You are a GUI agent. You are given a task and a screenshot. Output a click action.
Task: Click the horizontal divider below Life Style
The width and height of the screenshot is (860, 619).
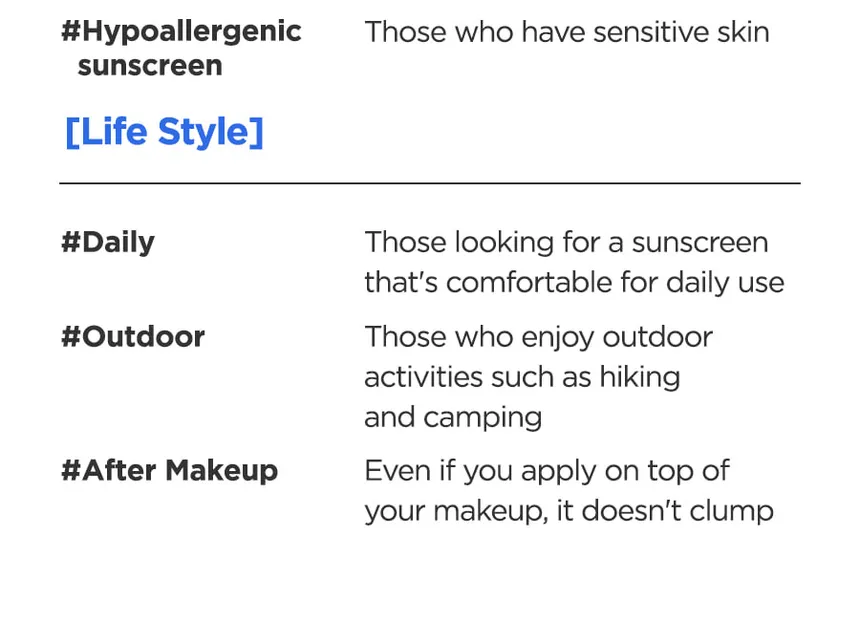pyautogui.click(x=430, y=183)
